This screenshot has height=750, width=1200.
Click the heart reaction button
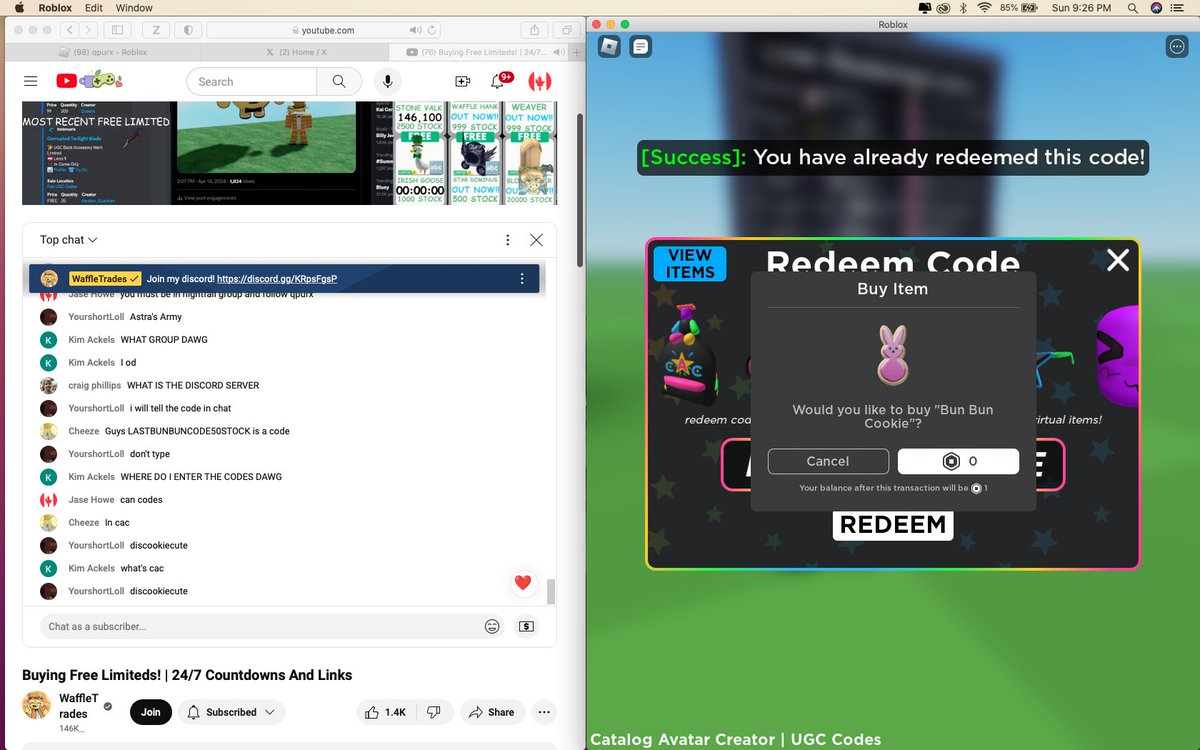coord(522,582)
